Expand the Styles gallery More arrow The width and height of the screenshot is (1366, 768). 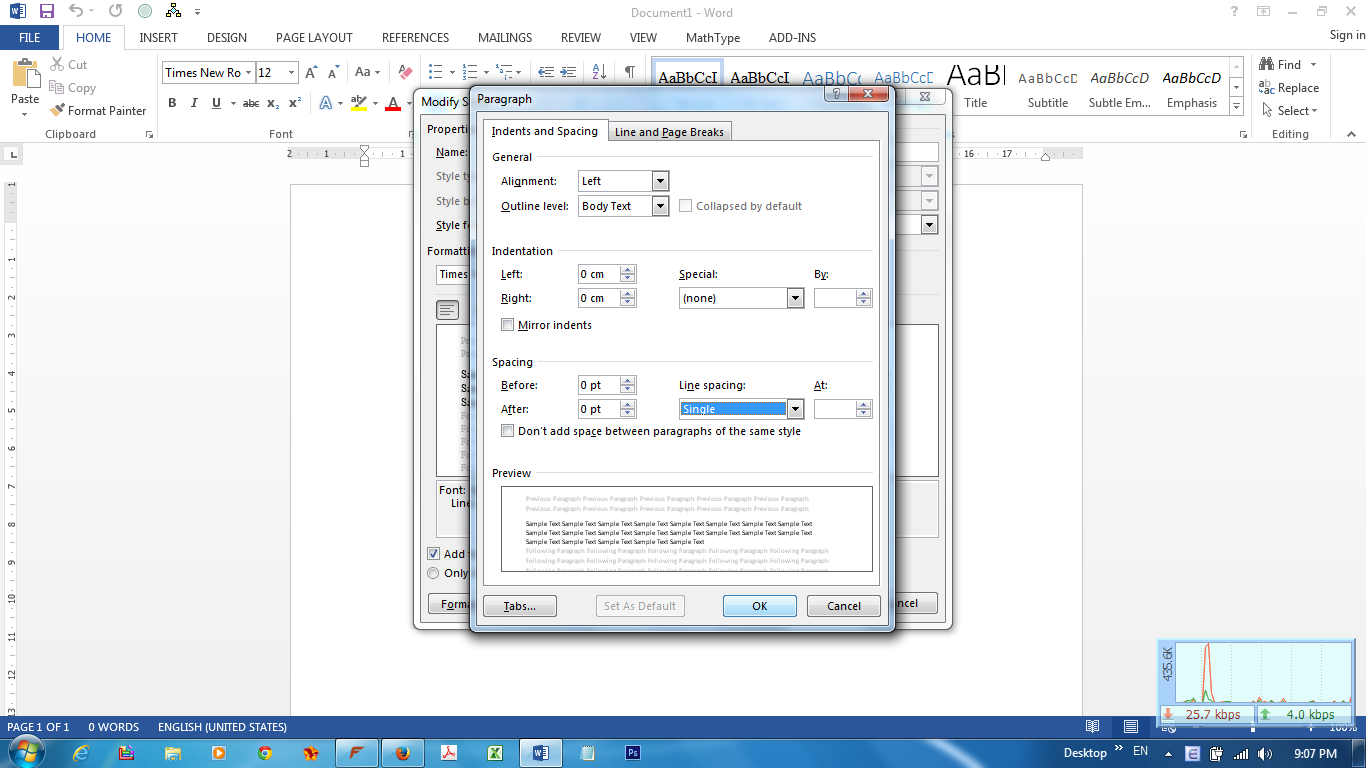(x=1237, y=106)
